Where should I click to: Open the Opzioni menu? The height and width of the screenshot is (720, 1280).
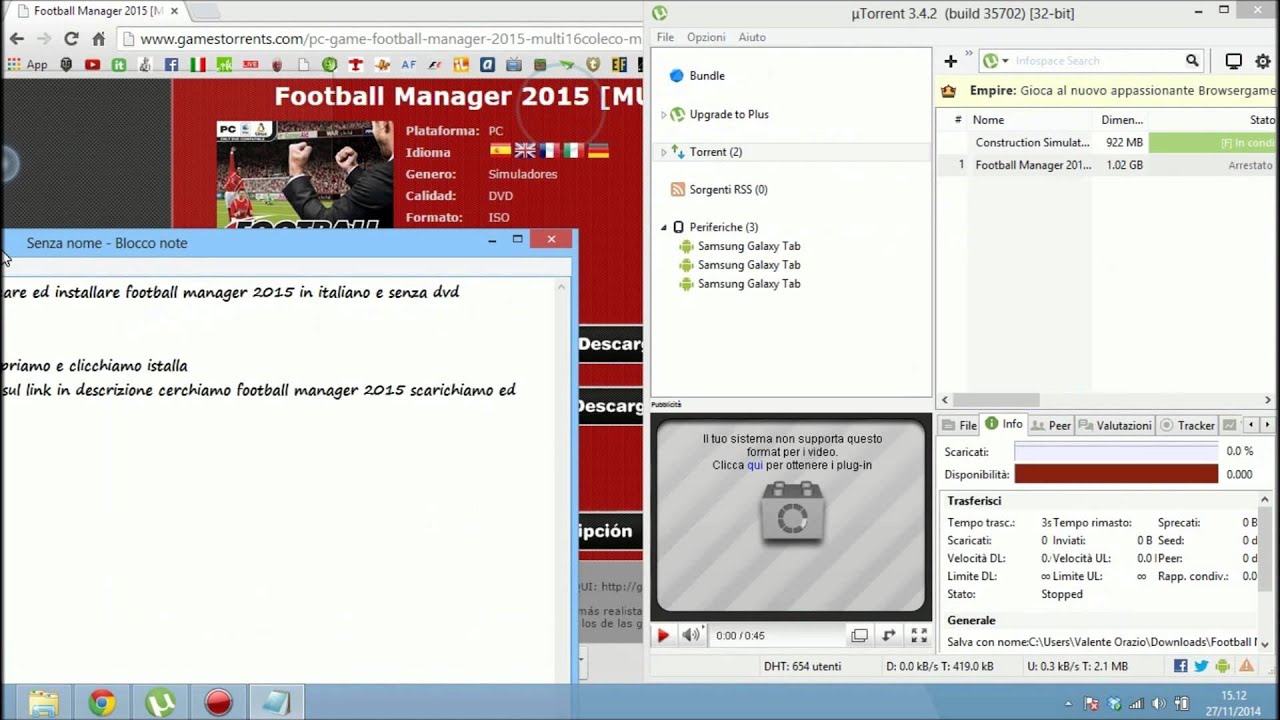click(706, 37)
